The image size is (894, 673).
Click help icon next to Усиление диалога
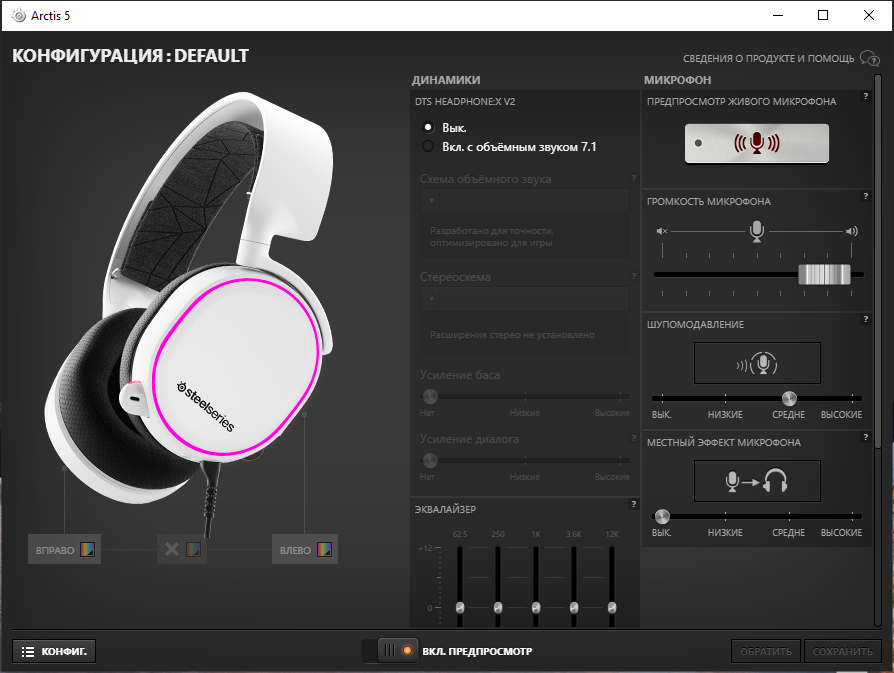point(633,438)
